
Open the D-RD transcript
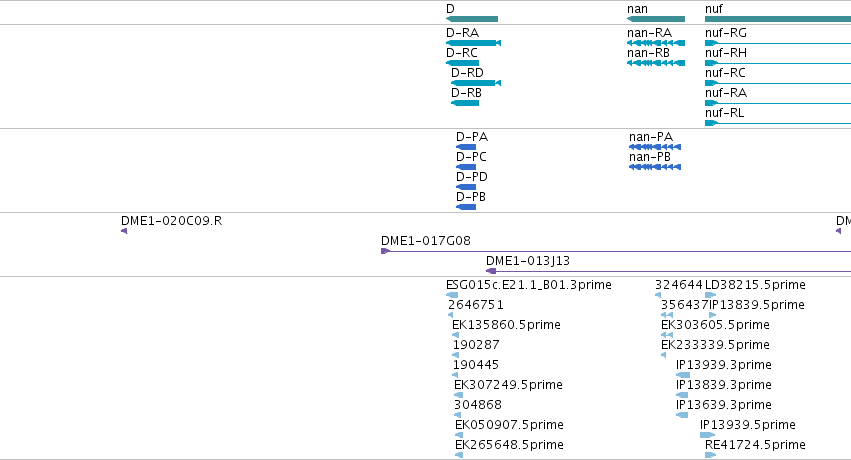pos(476,83)
